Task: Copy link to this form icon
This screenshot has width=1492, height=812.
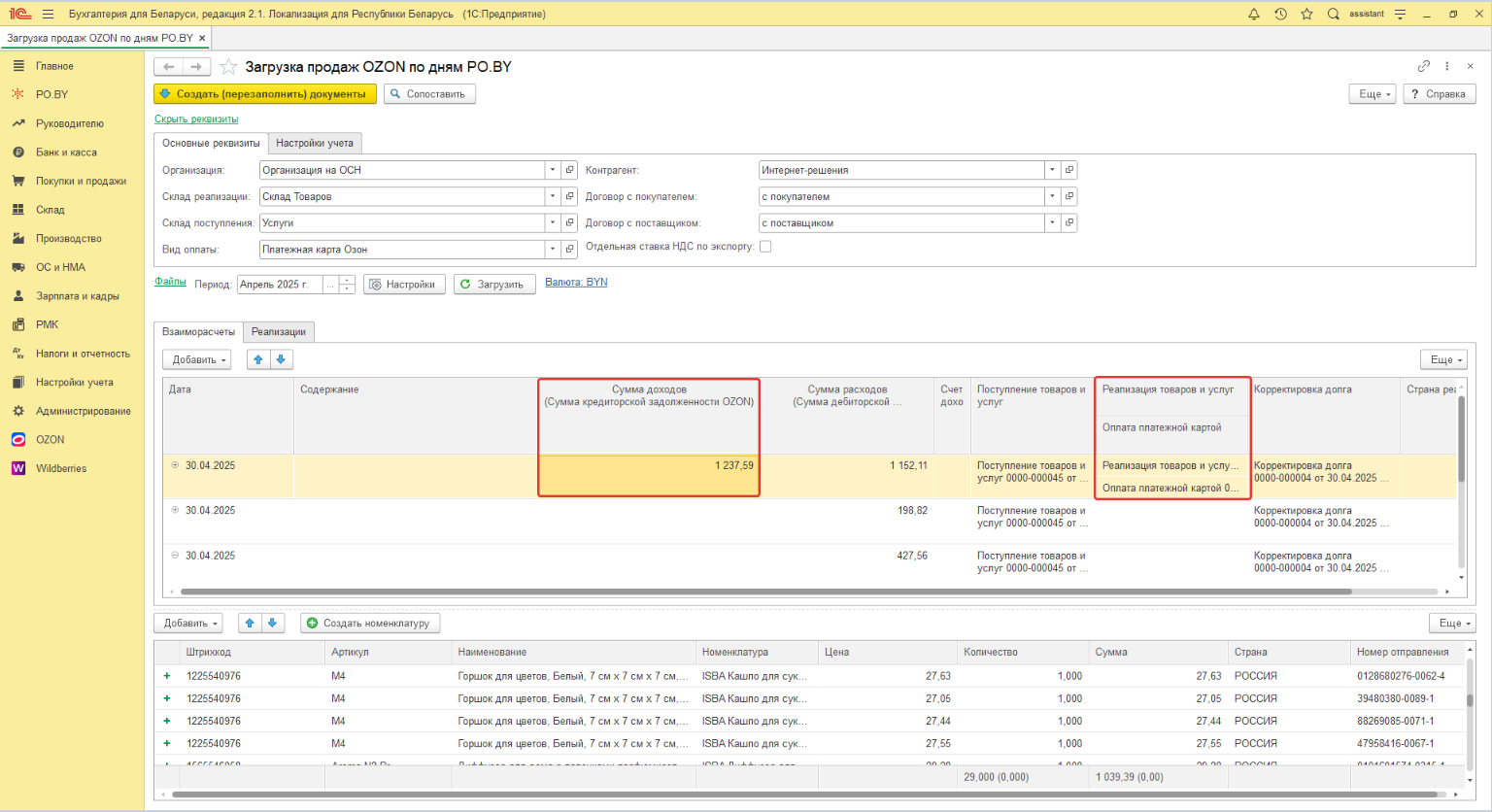Action: [x=1423, y=66]
